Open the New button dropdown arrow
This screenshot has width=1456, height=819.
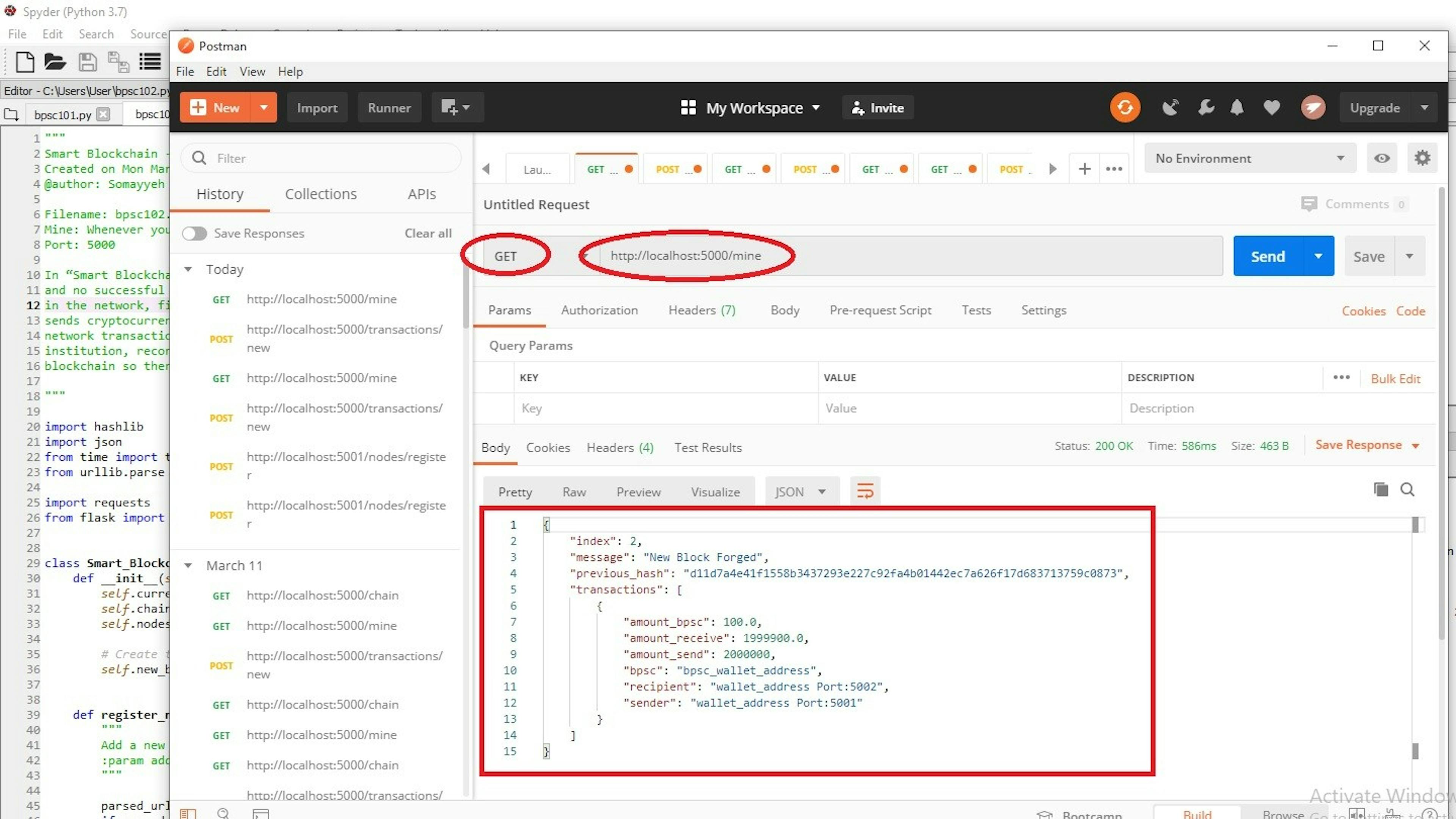264,107
